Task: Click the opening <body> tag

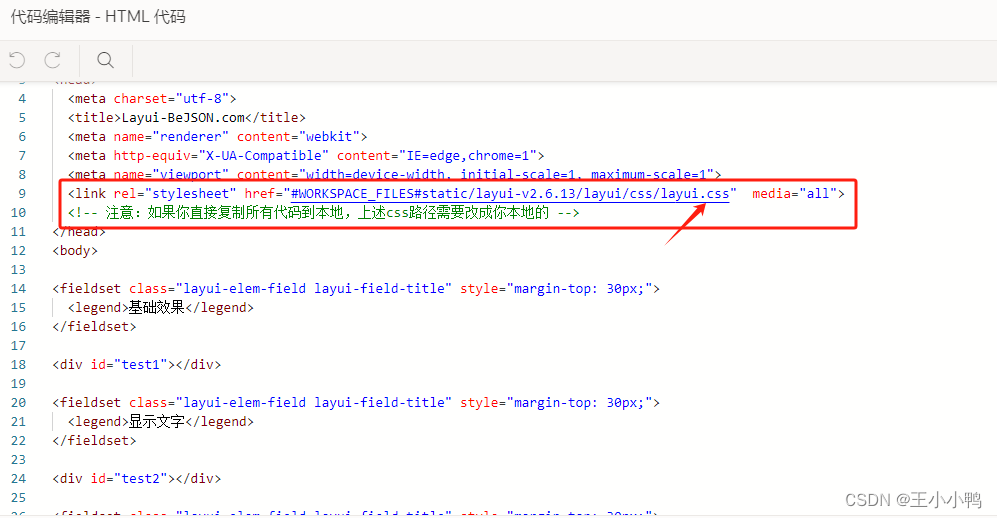Action: point(75,250)
